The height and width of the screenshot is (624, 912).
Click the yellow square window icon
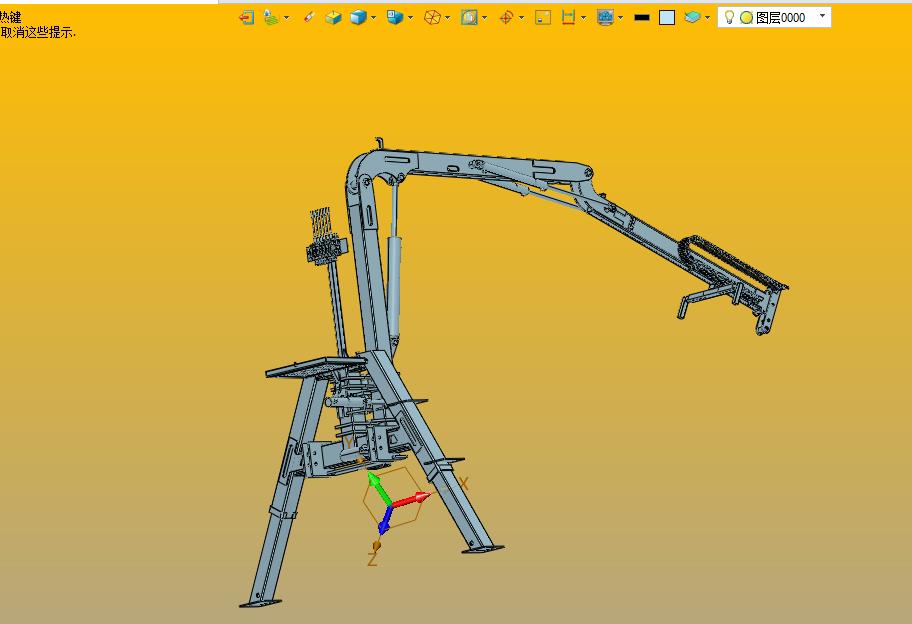coord(543,18)
